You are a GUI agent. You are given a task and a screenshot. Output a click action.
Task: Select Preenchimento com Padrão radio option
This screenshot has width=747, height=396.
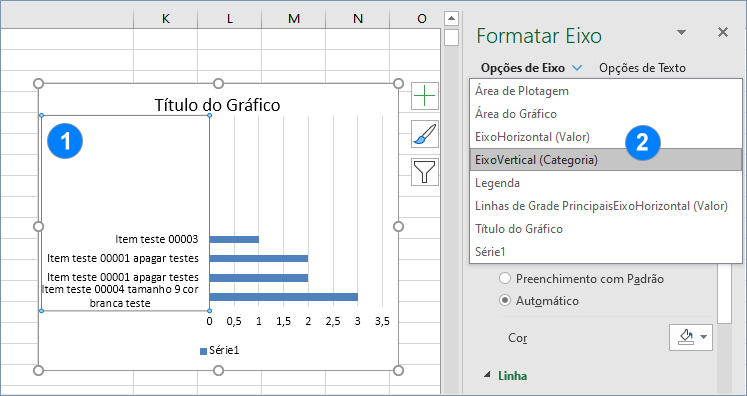click(x=505, y=278)
